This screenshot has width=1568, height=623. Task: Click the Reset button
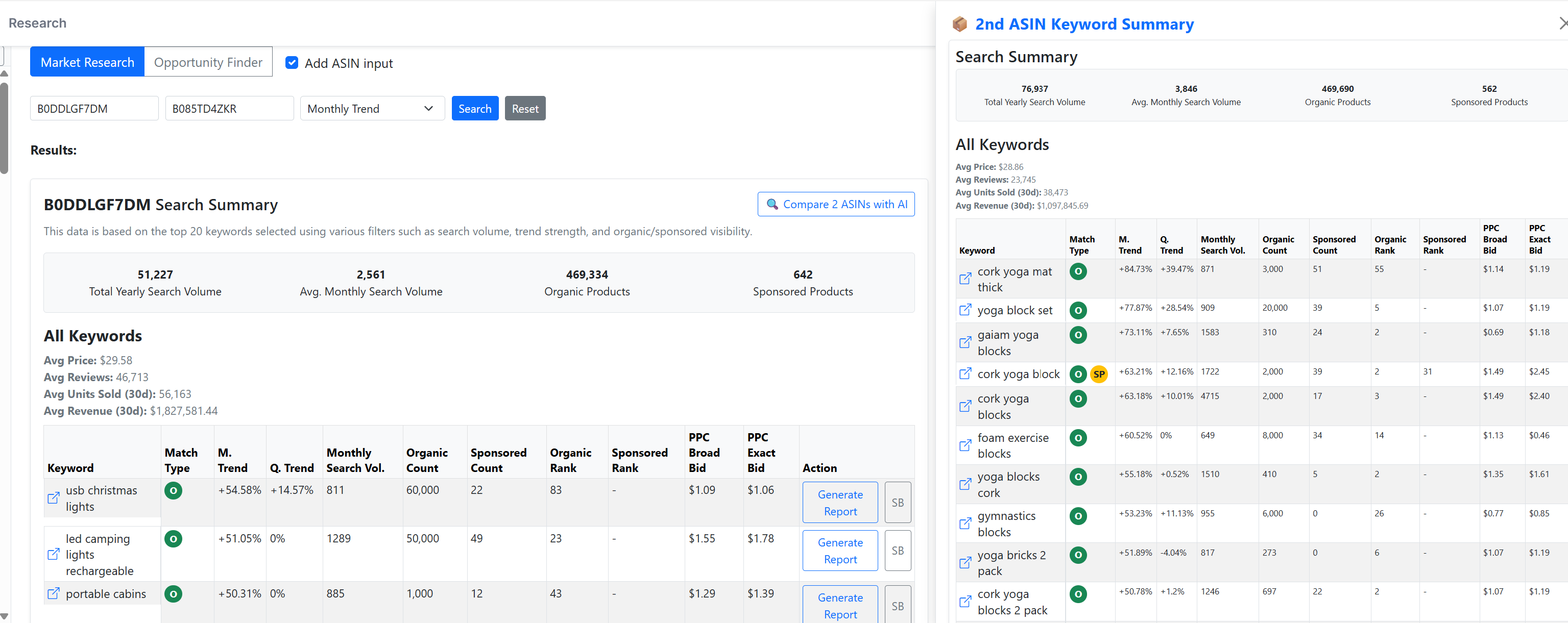coord(525,108)
